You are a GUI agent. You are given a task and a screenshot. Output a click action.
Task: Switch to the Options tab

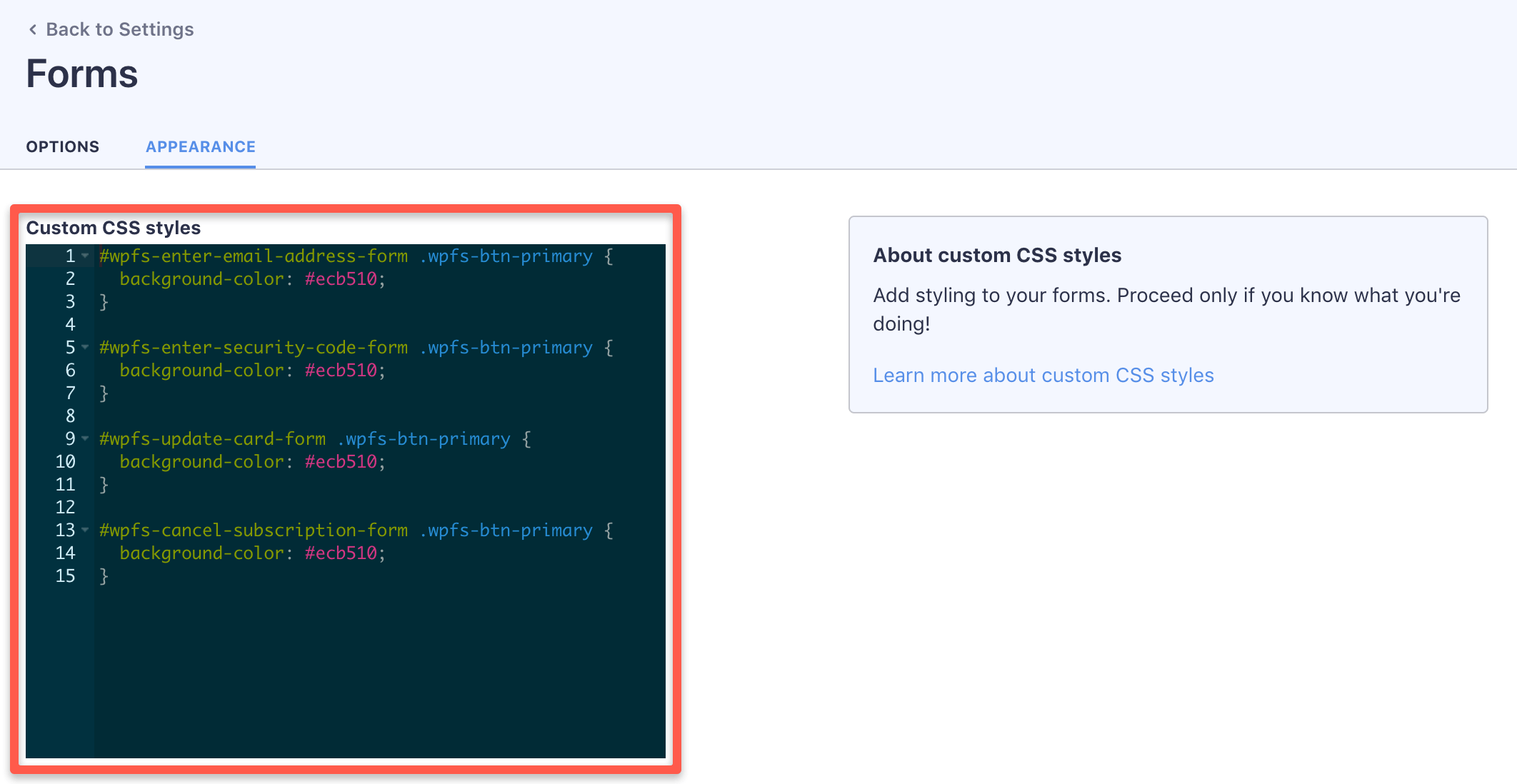coord(63,147)
